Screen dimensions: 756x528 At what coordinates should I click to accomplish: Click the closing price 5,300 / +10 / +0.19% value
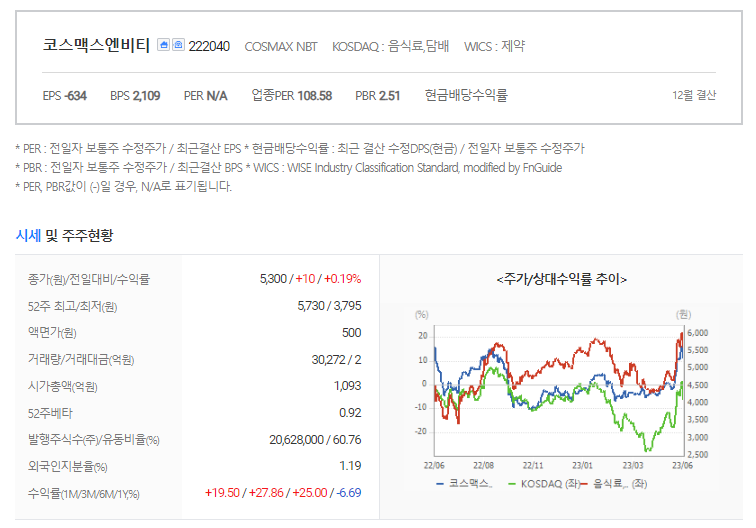click(x=310, y=279)
